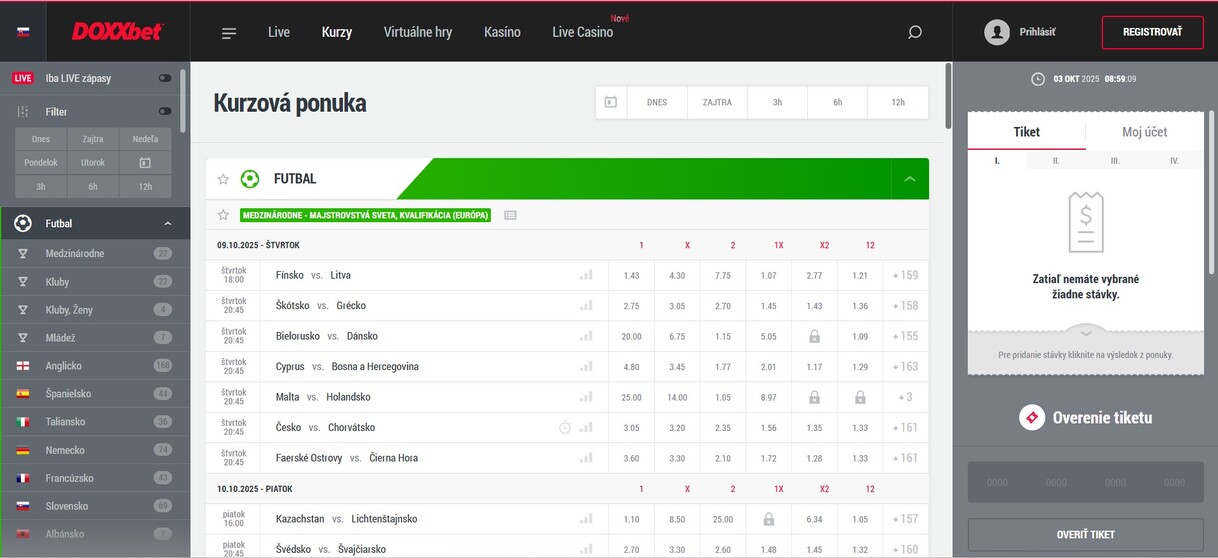Select ticket tab II.
This screenshot has width=1218, height=558.
[1056, 160]
